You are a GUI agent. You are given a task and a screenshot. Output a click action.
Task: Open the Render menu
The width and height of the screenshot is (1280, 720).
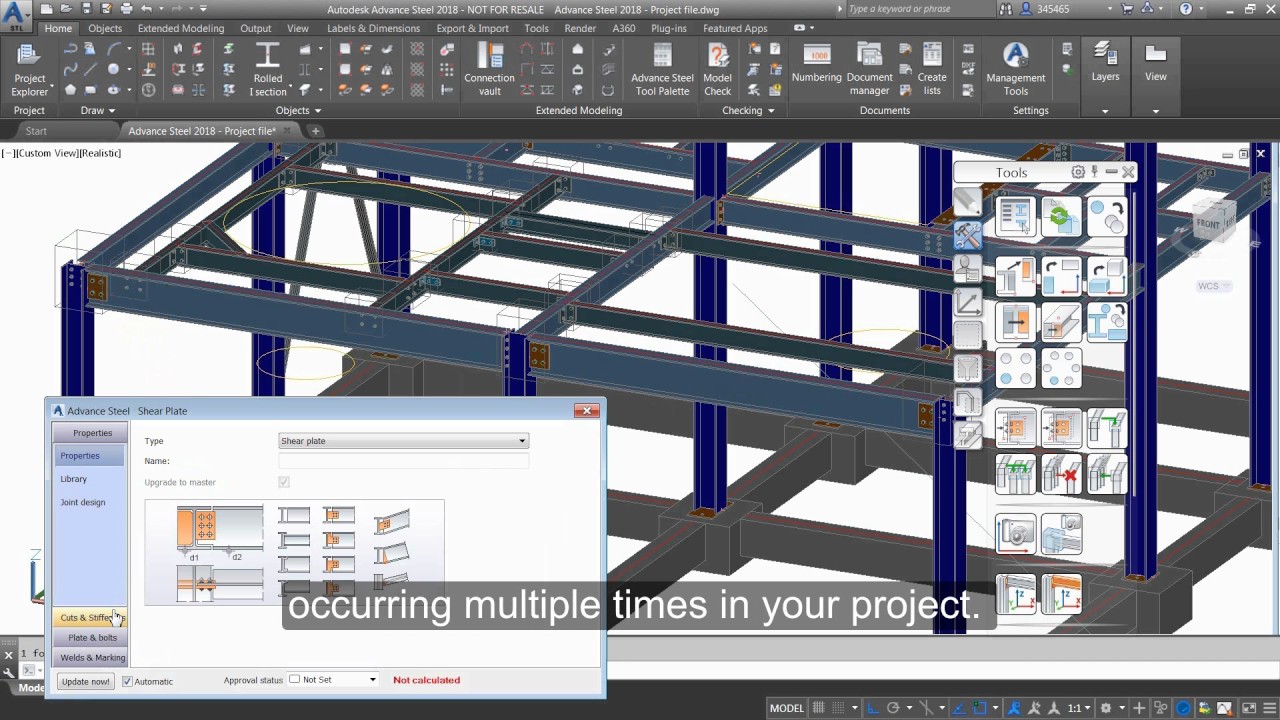(580, 28)
